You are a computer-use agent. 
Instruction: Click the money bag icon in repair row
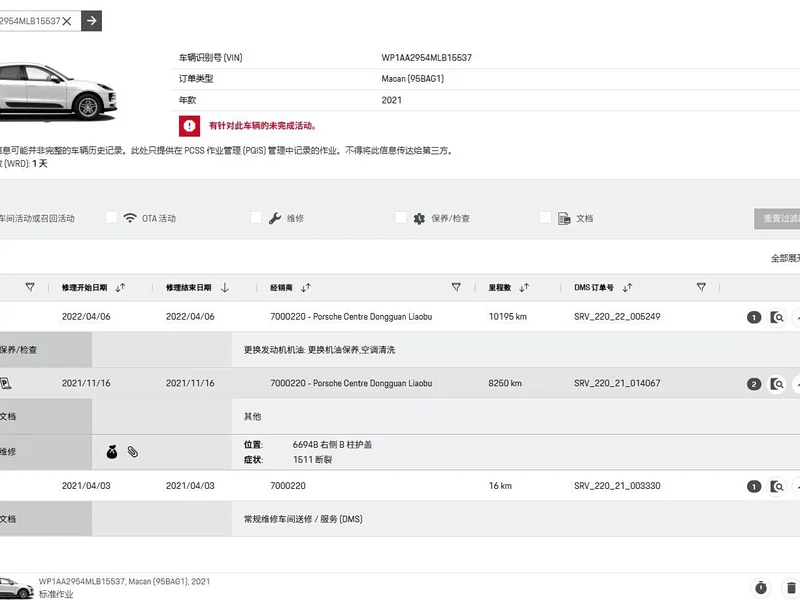112,452
